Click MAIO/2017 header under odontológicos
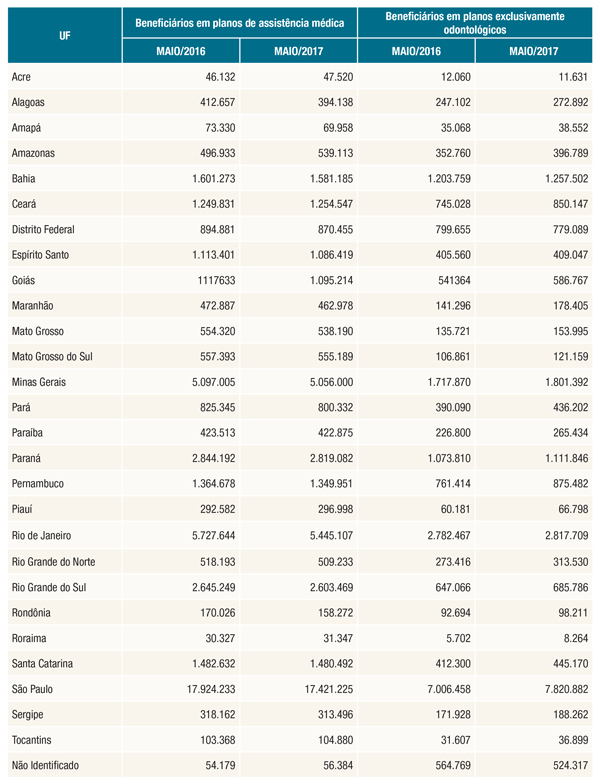The width and height of the screenshot is (600, 784). click(x=532, y=50)
